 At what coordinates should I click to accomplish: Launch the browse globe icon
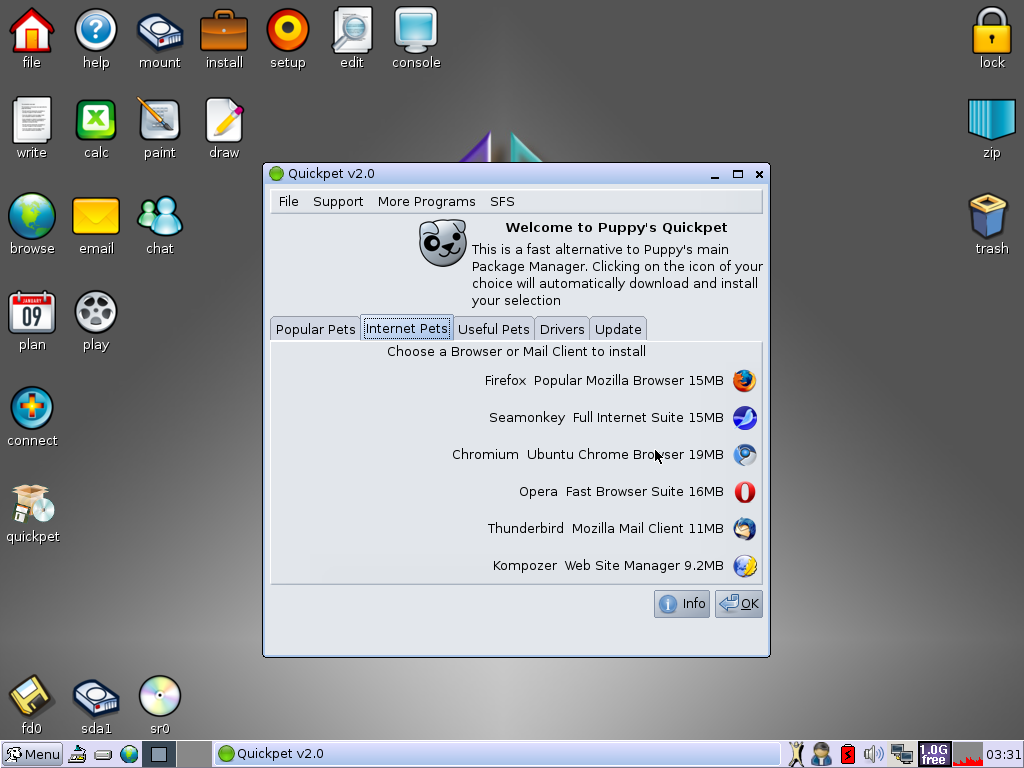[31, 224]
